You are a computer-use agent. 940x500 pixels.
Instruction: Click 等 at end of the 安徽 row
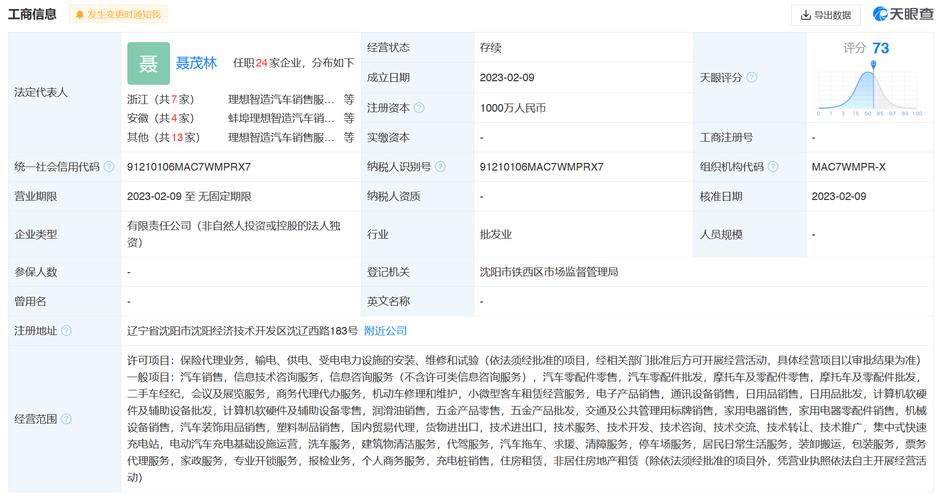coord(349,118)
